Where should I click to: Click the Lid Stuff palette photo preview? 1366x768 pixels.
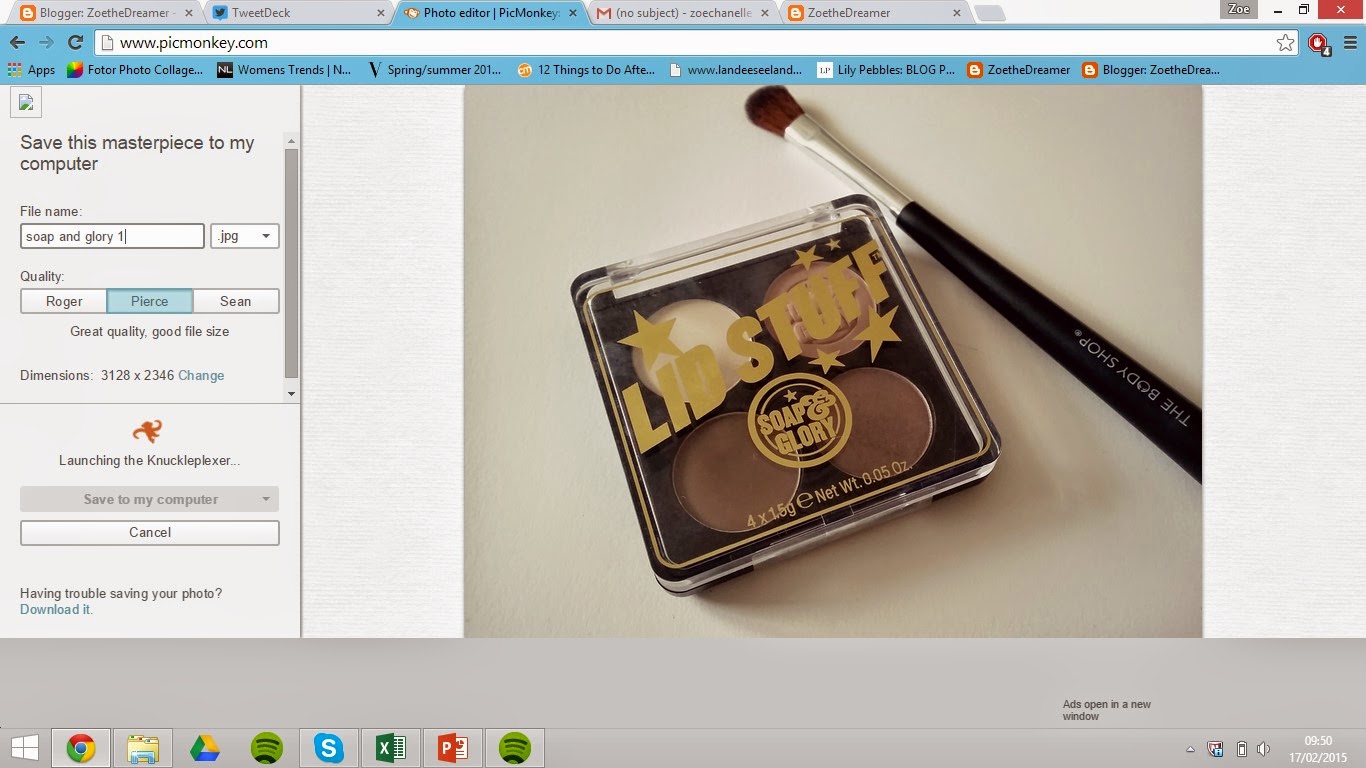point(833,361)
